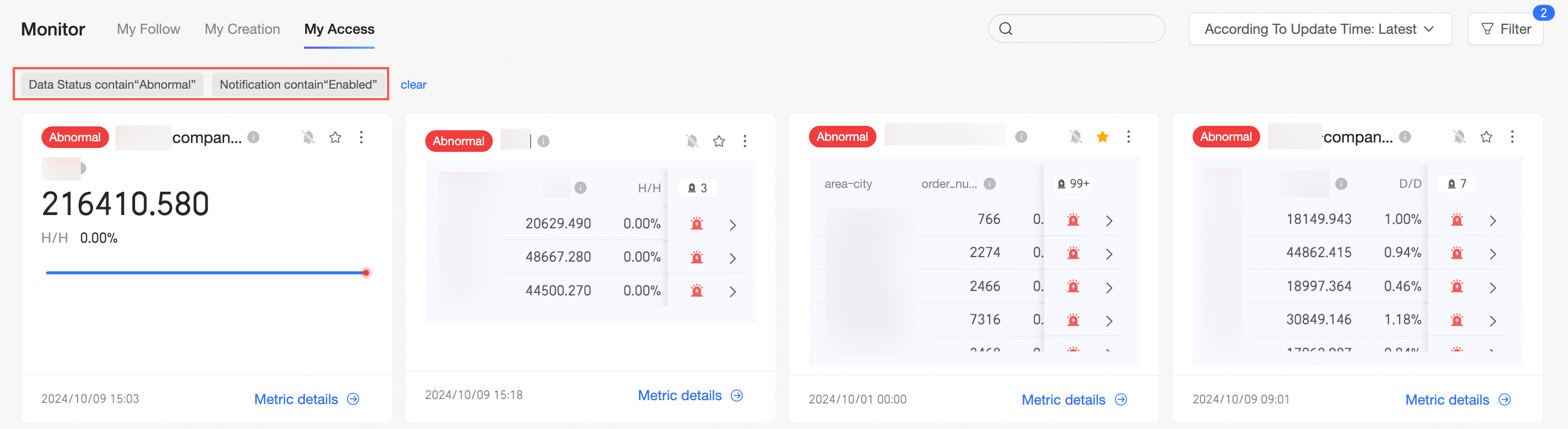Image resolution: width=1568 pixels, height=429 pixels.
Task: Click the clear filters link
Action: pyautogui.click(x=413, y=85)
